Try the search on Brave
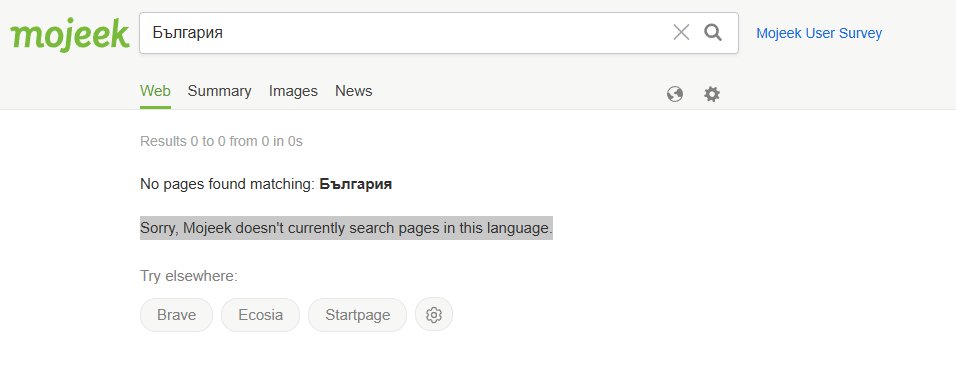Screen dimensions: 956x381 pos(176,315)
